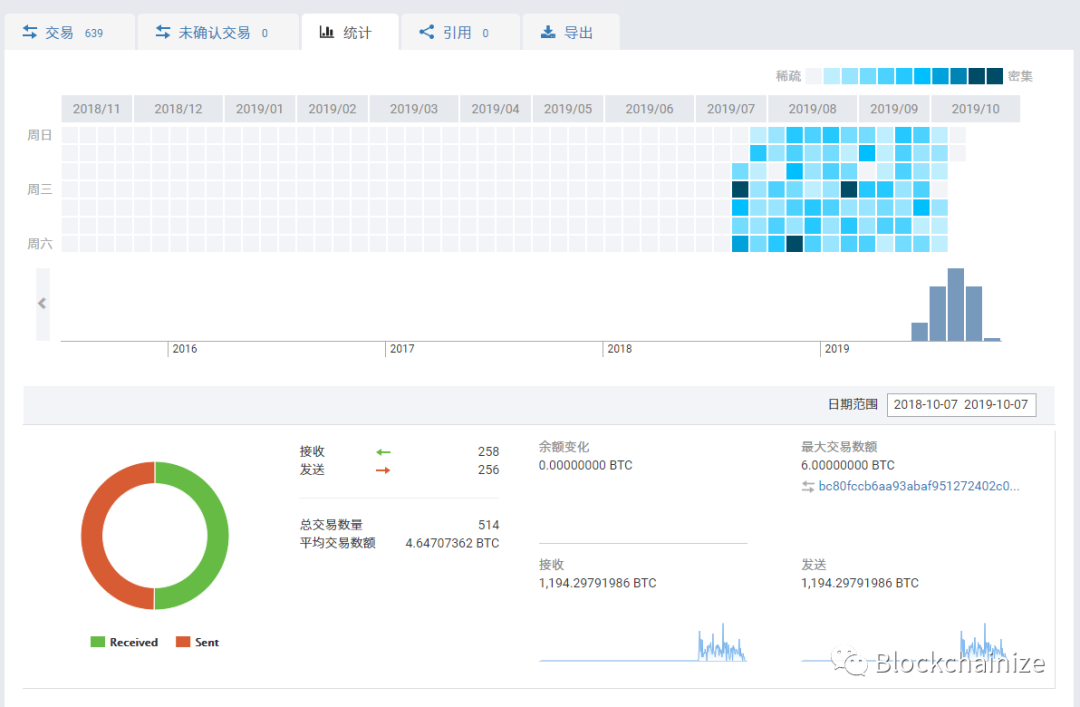1080x707 pixels.
Task: Open the 导出 export tab
Action: pos(571,32)
